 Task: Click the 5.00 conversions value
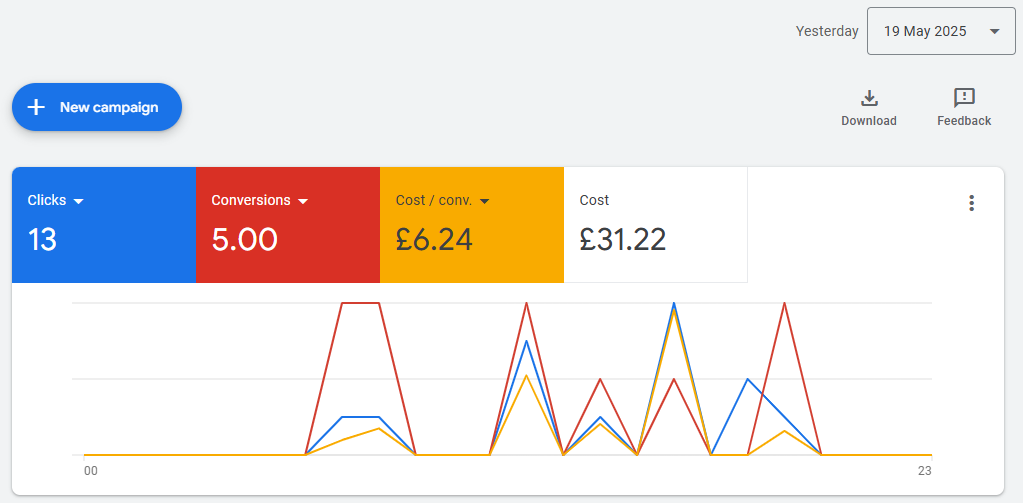pyautogui.click(x=245, y=239)
